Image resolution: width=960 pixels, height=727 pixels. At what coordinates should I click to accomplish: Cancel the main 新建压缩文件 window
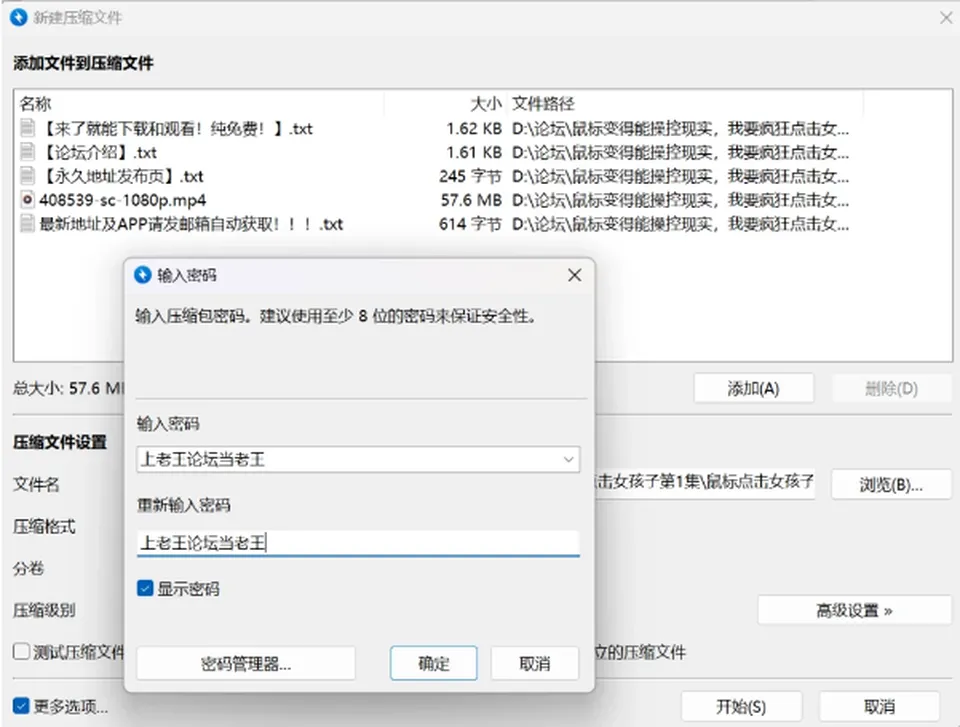pos(879,707)
